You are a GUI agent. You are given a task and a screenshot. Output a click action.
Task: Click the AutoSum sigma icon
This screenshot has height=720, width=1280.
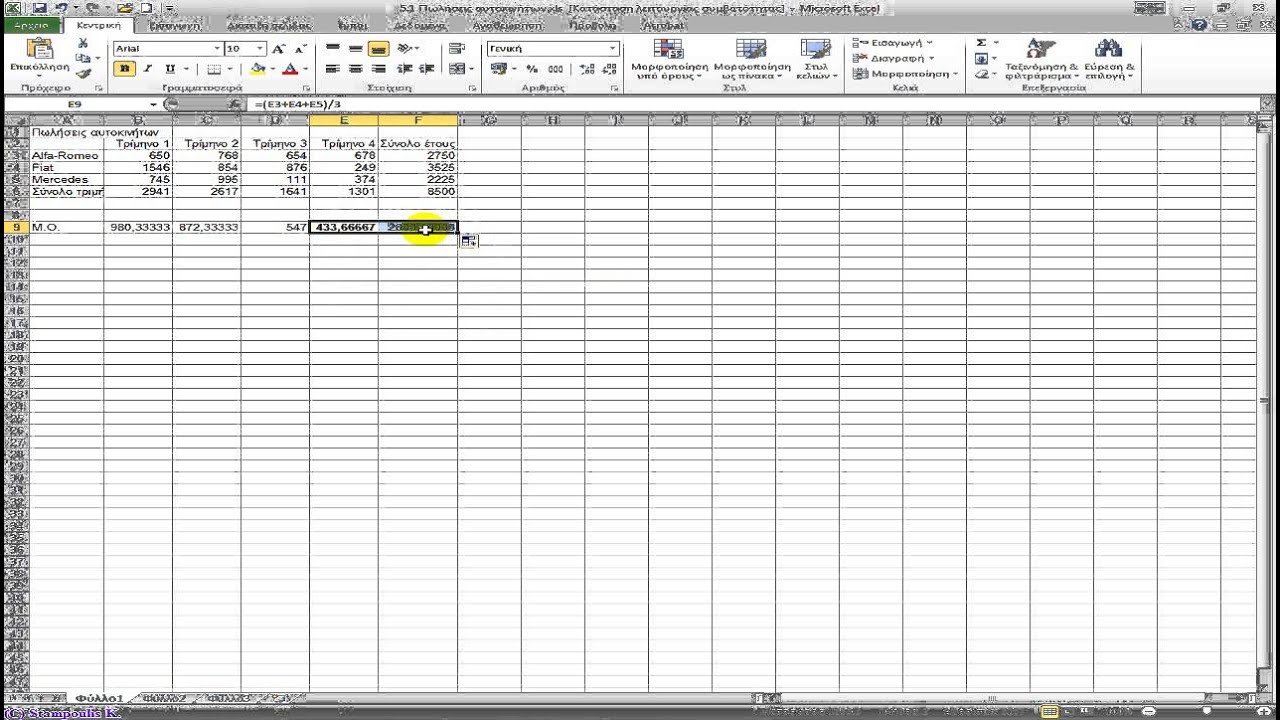tap(982, 43)
